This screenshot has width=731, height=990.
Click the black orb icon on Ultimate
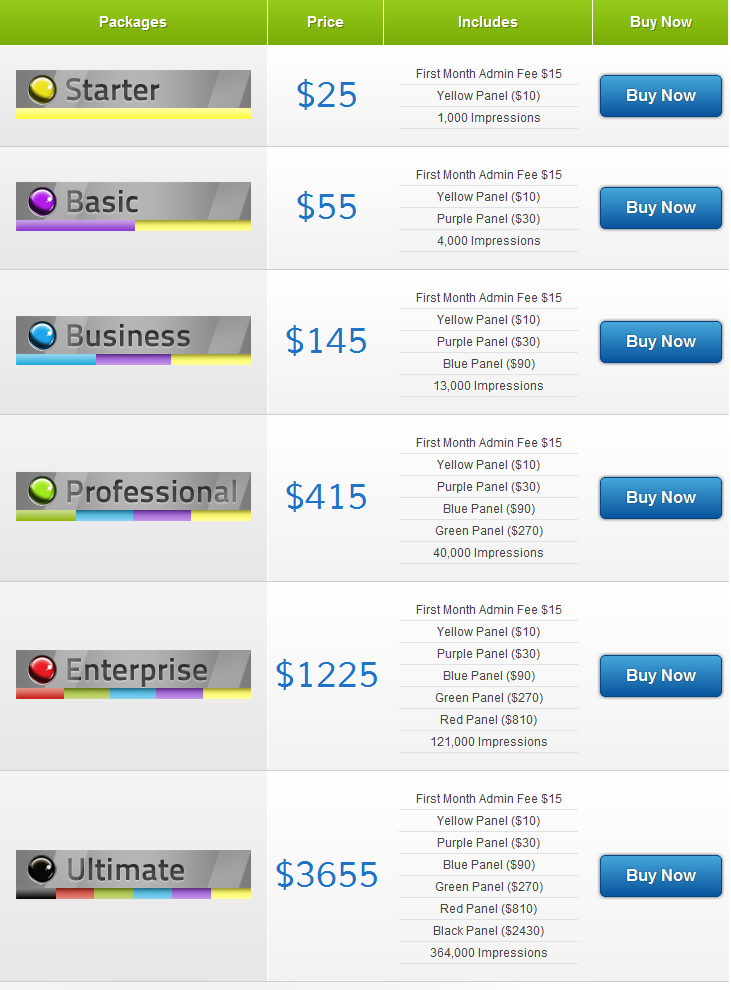42,869
